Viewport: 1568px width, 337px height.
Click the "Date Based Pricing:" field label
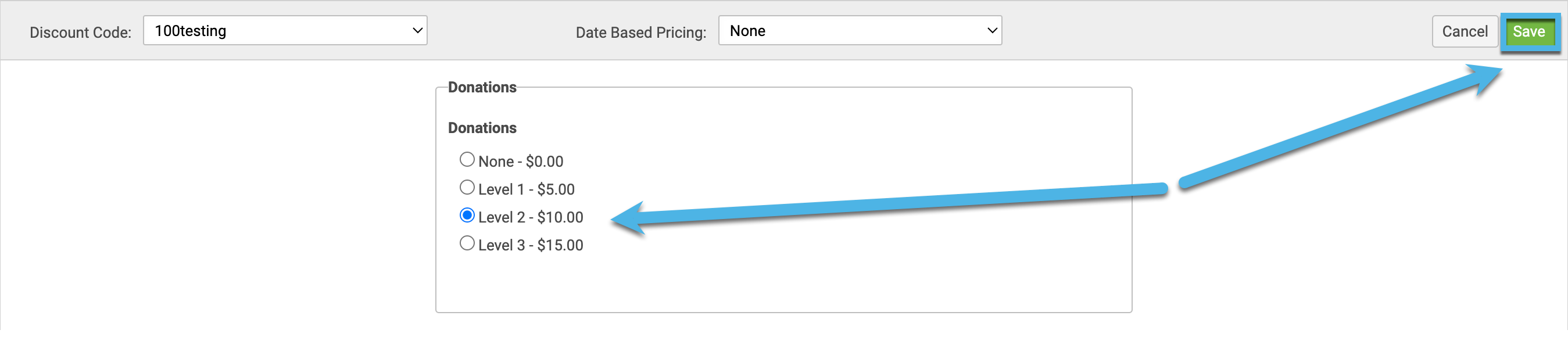coord(641,33)
